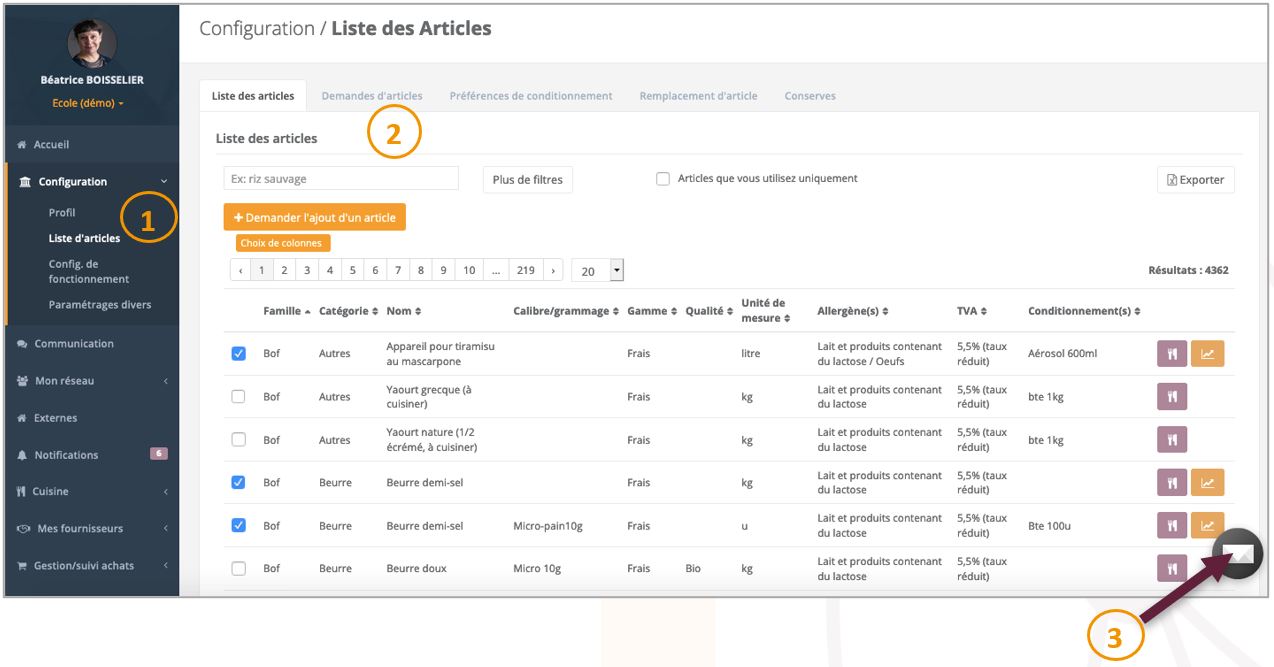Viewport: 1274px width, 667px height.
Task: Sort by Allergène(s) column
Action: pos(853,311)
